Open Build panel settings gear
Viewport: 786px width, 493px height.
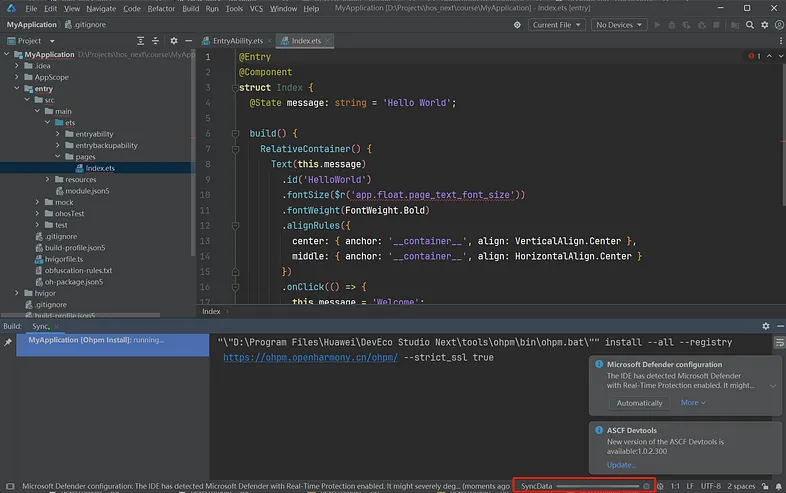(765, 326)
